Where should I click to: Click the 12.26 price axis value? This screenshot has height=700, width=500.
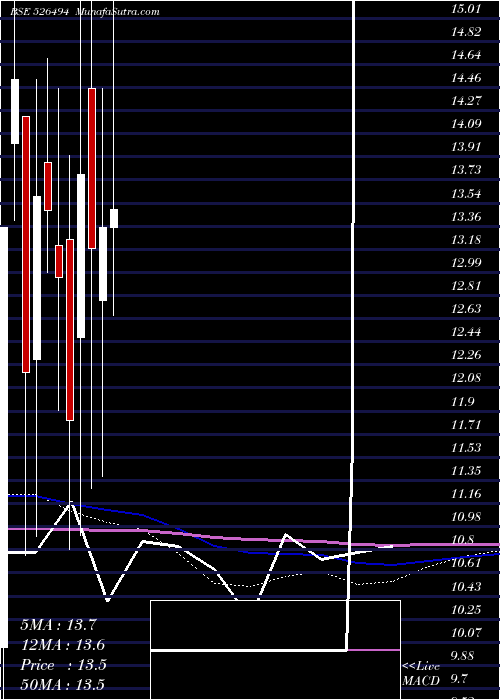pyautogui.click(x=466, y=355)
